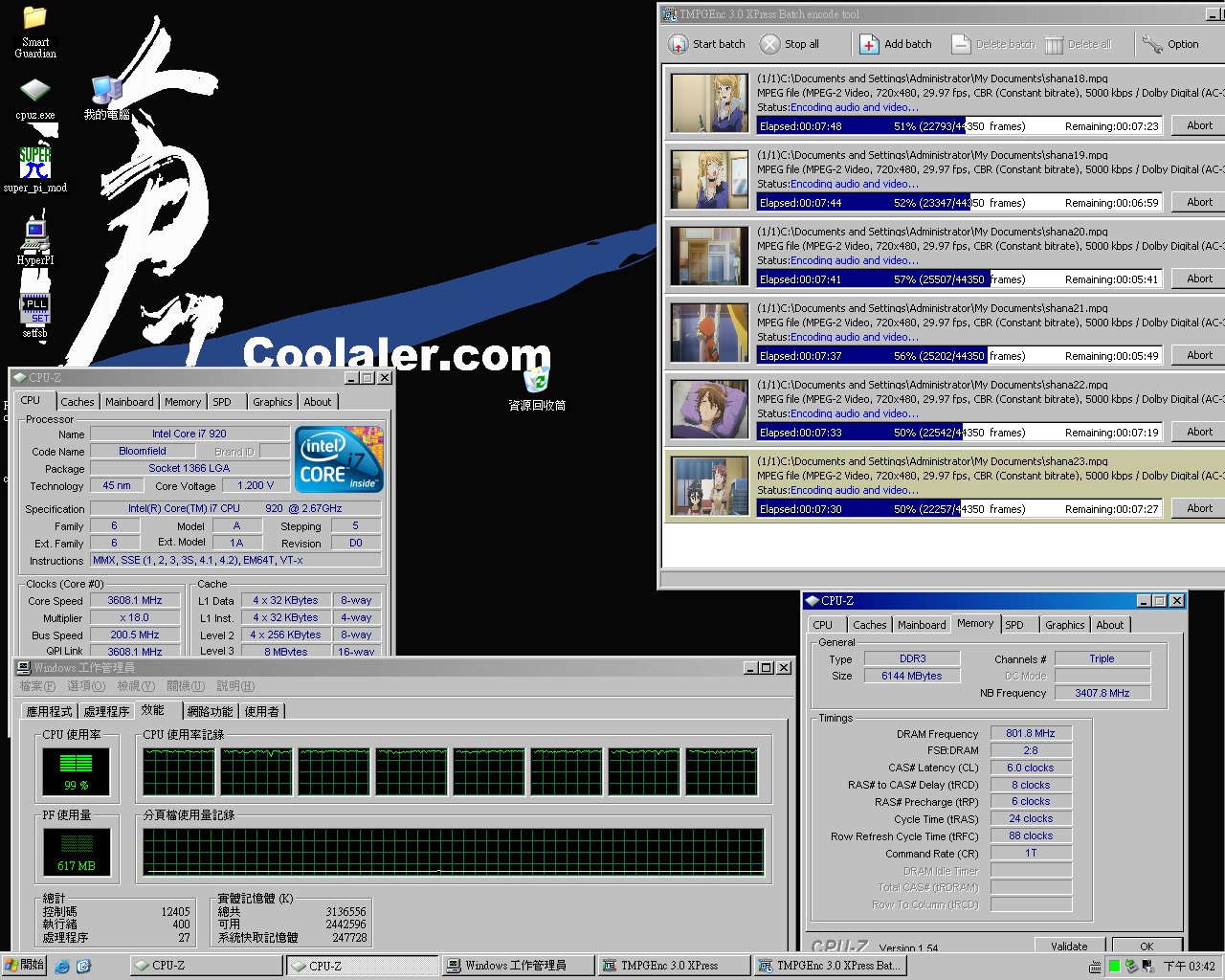Click the Intel Core i7 logo in CPU-Z
The height and width of the screenshot is (980, 1225).
[340, 458]
